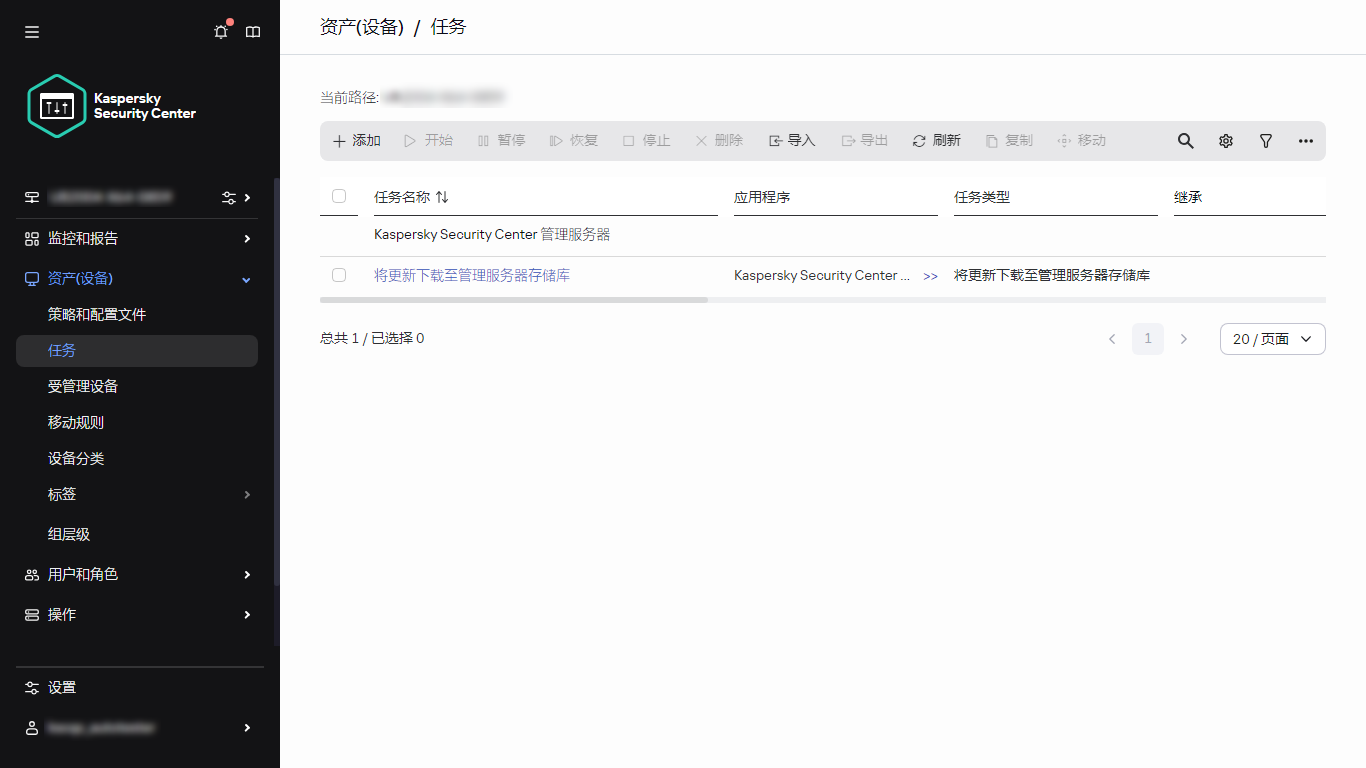Open the 20/页面 page size dropdown
The width and height of the screenshot is (1366, 768).
[1272, 339]
